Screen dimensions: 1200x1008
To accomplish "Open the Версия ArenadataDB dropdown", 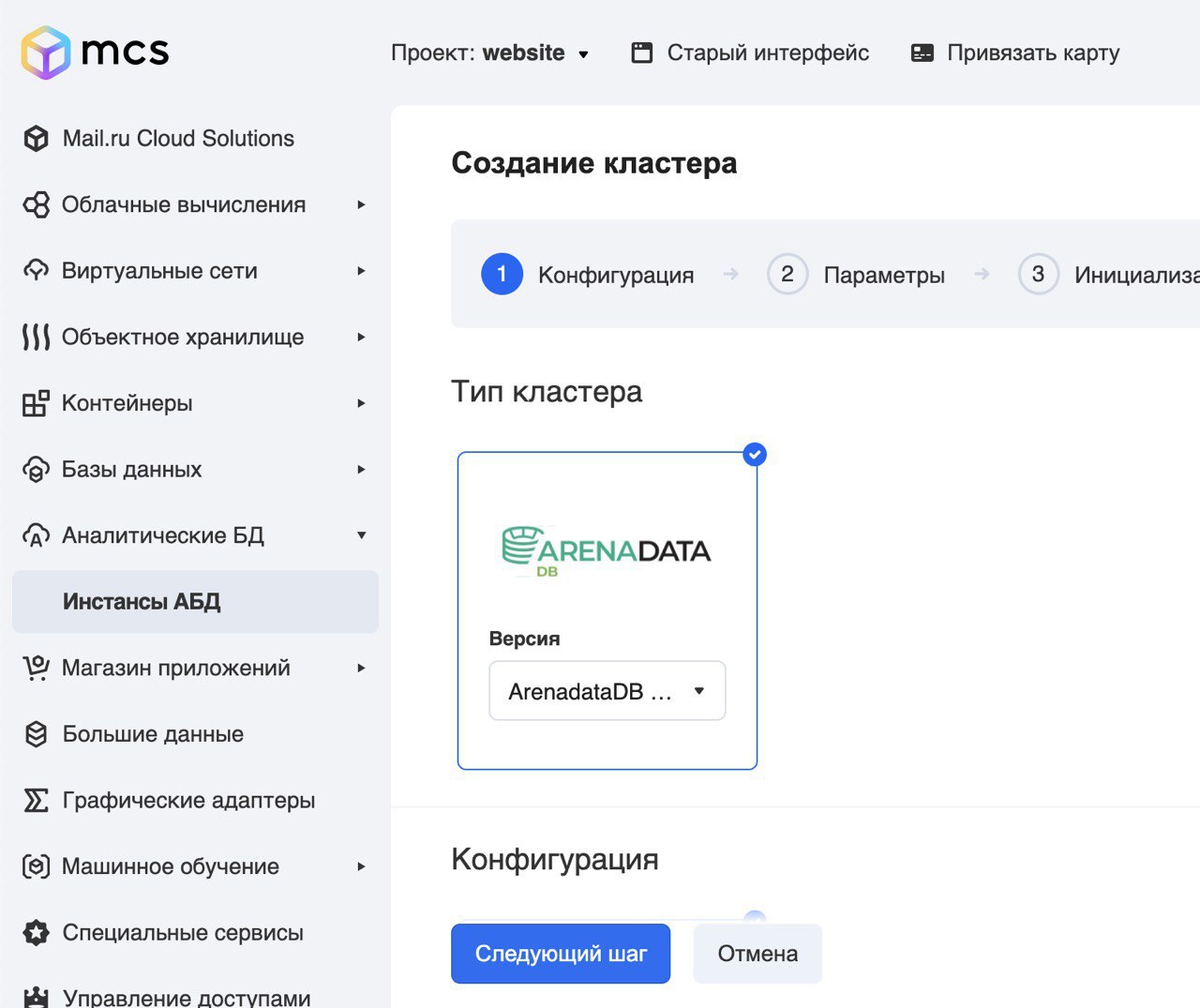I will click(607, 691).
